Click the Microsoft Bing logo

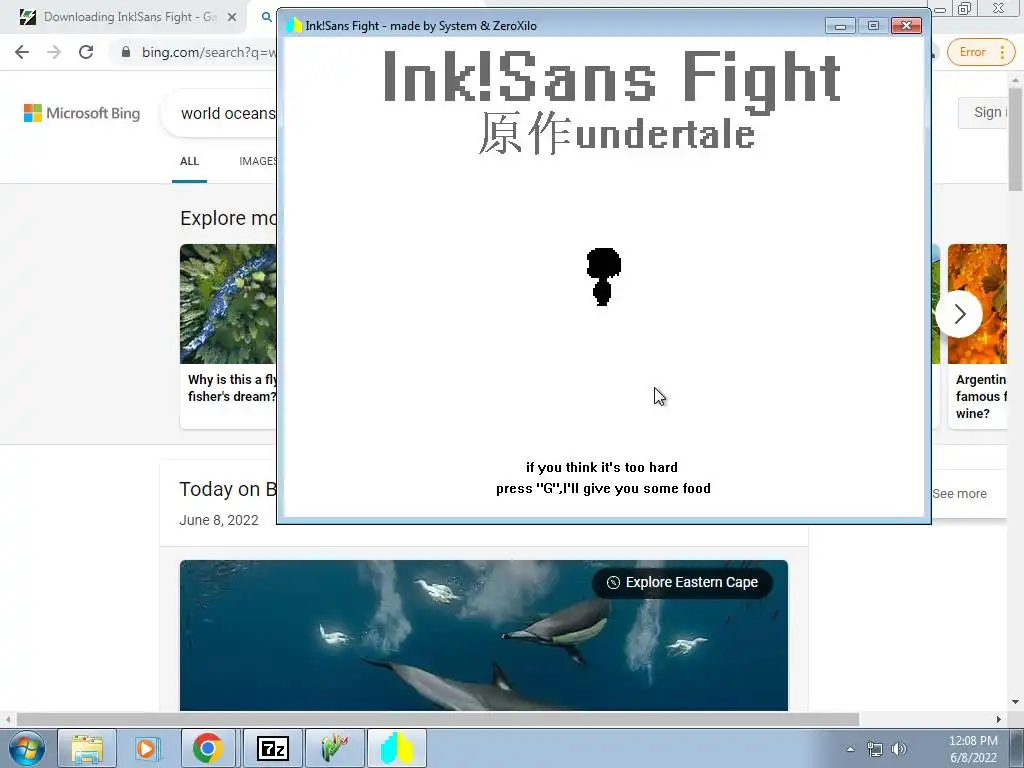[82, 113]
